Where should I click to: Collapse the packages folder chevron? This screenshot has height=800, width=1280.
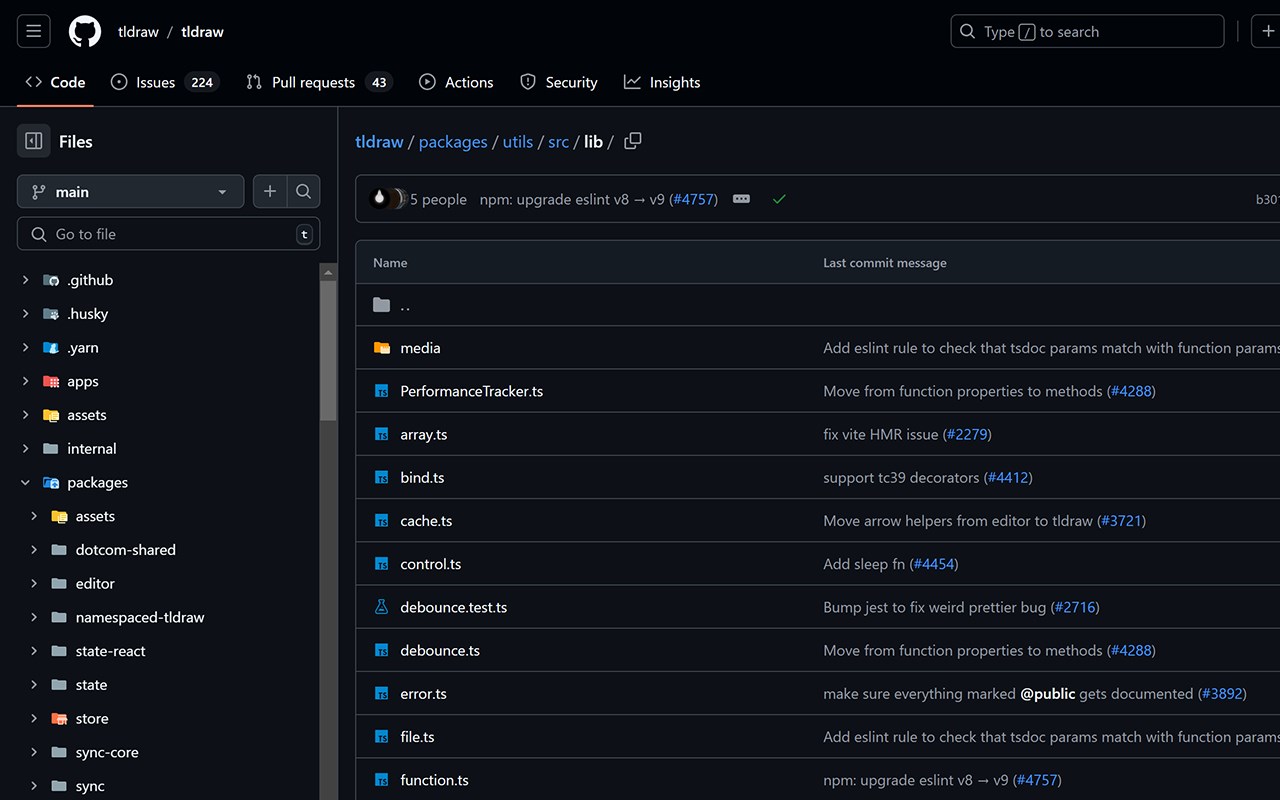[26, 482]
